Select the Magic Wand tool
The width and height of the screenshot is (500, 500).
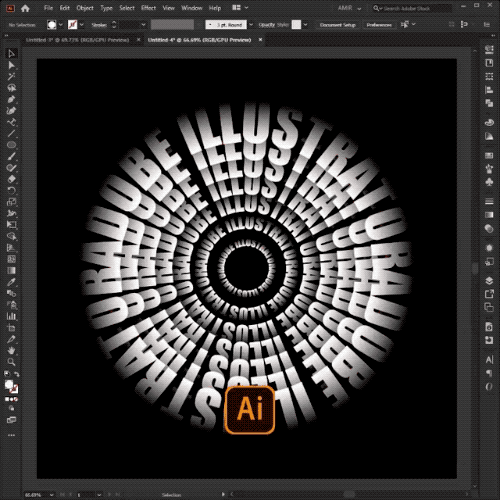tap(11, 76)
